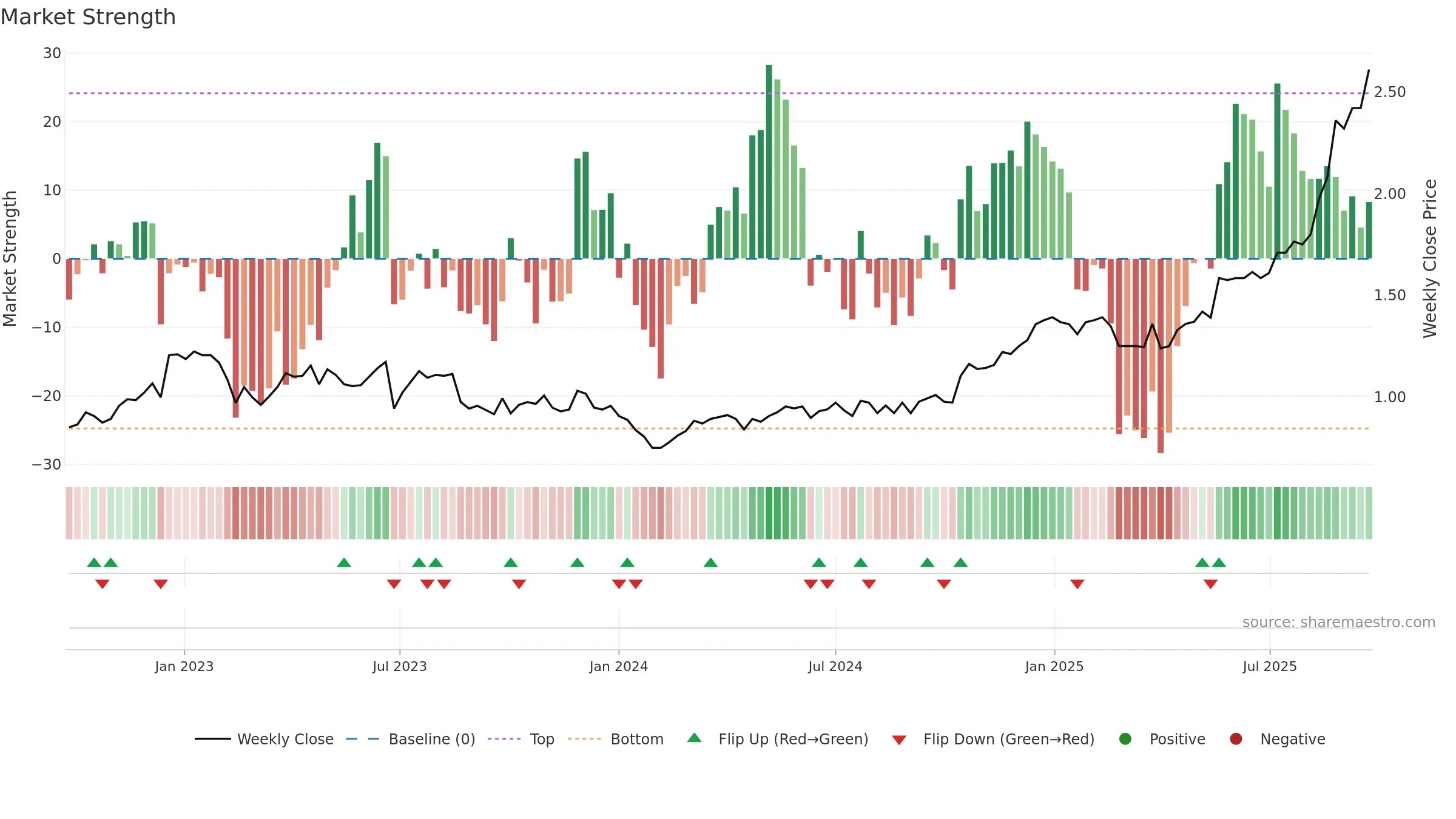Click the Jan 2024 axis label
1456x819 pixels.
point(619,666)
